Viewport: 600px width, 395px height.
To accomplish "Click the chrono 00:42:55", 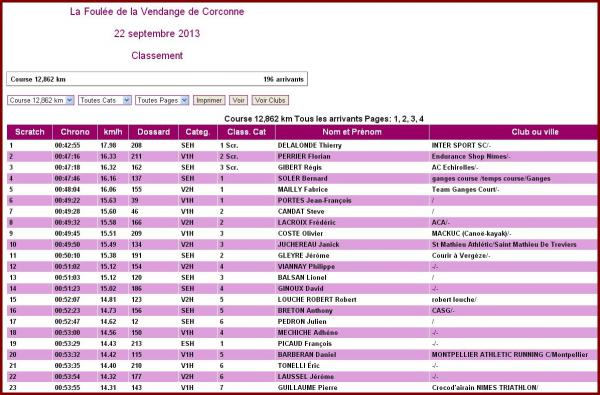I will click(67, 145).
